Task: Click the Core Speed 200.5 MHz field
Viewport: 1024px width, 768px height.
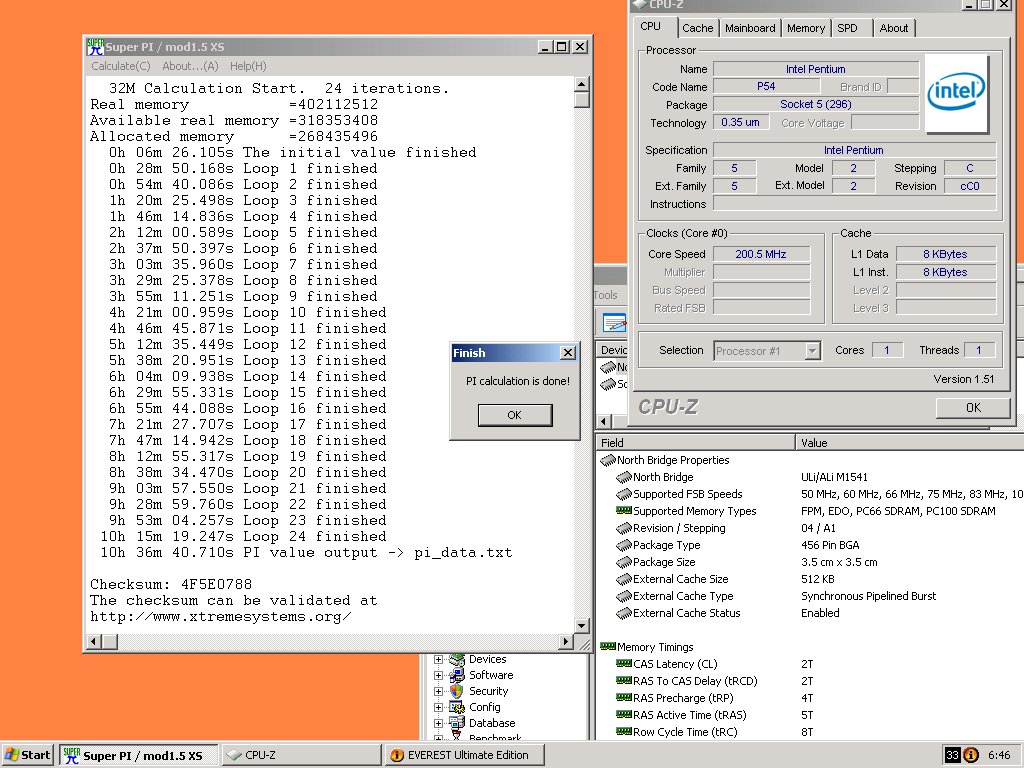Action: pos(761,254)
